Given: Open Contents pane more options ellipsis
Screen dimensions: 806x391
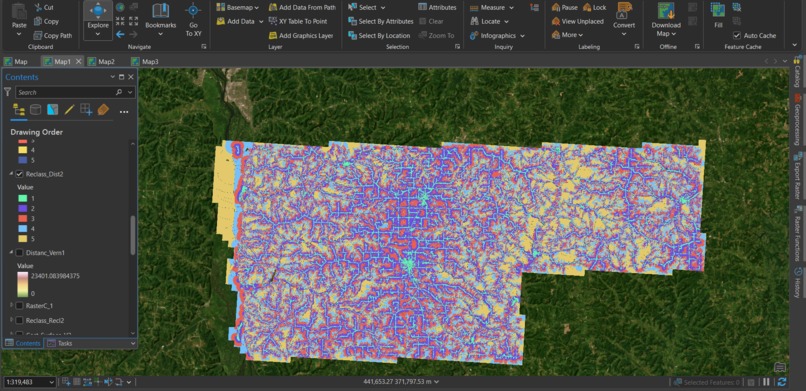Looking at the screenshot, I should tap(124, 111).
